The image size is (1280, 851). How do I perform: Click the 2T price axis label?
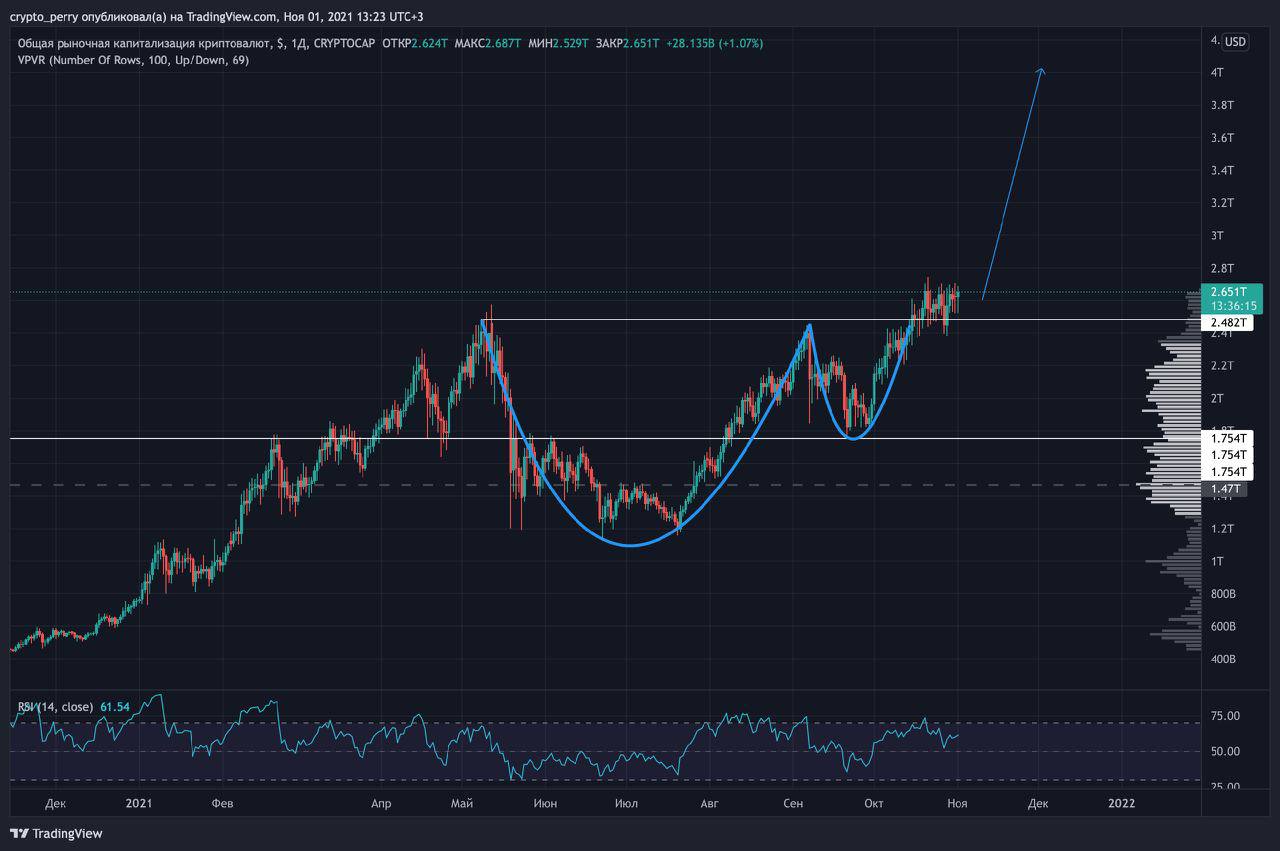pyautogui.click(x=1218, y=399)
